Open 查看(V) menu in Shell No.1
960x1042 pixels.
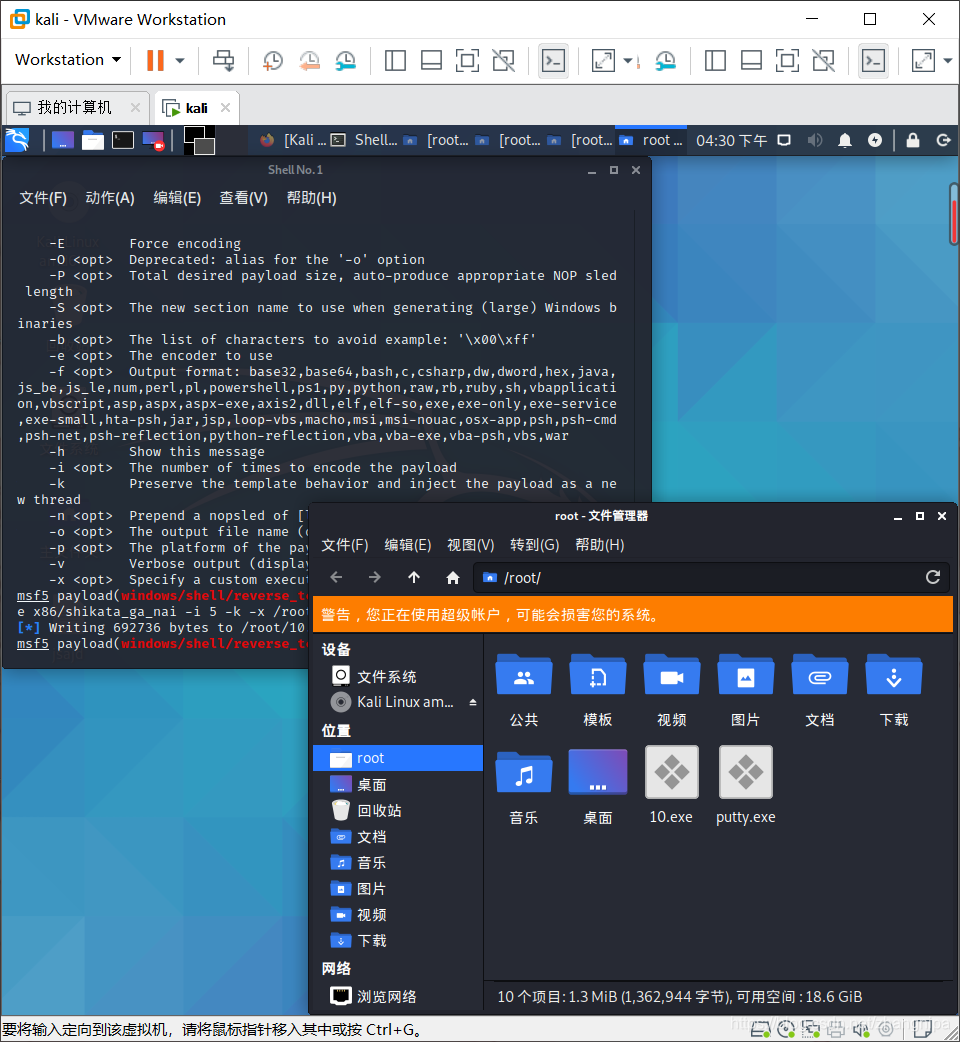pyautogui.click(x=243, y=198)
